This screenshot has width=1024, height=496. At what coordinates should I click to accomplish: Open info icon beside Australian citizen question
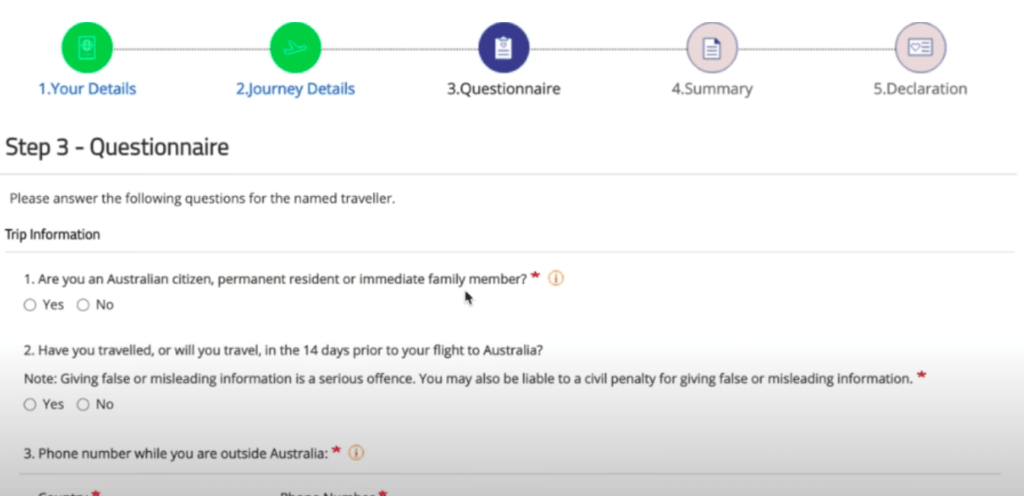point(556,279)
